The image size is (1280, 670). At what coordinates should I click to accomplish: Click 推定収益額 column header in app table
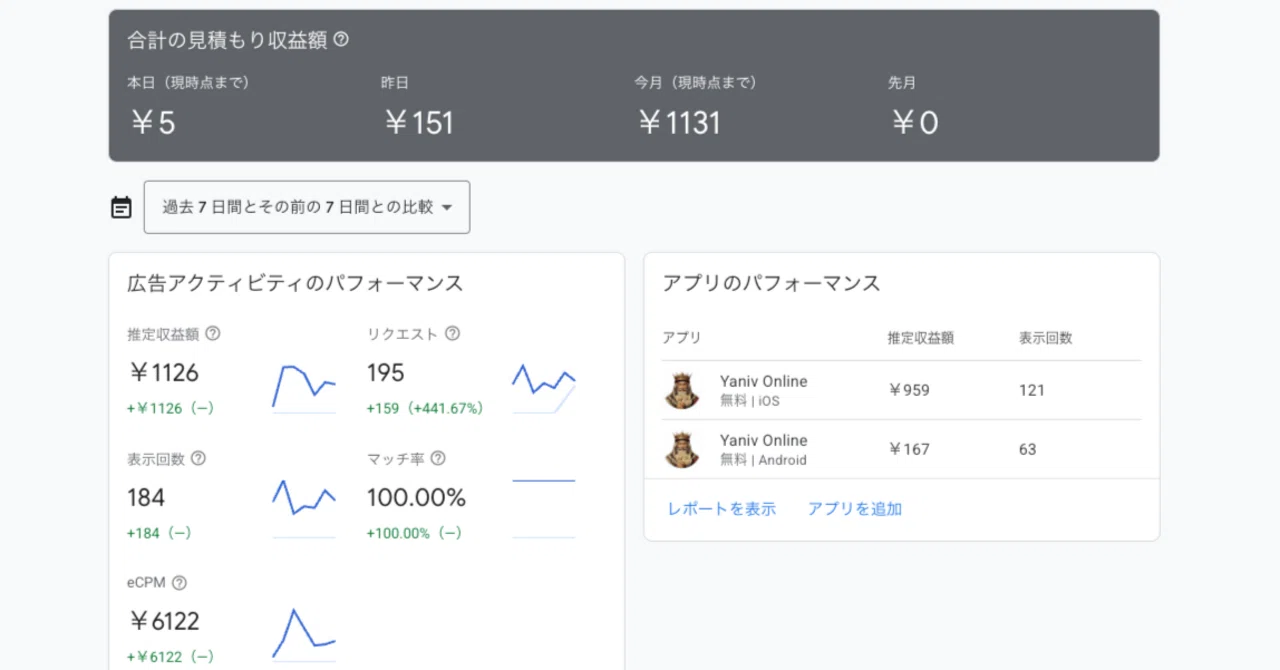pyautogui.click(x=920, y=338)
